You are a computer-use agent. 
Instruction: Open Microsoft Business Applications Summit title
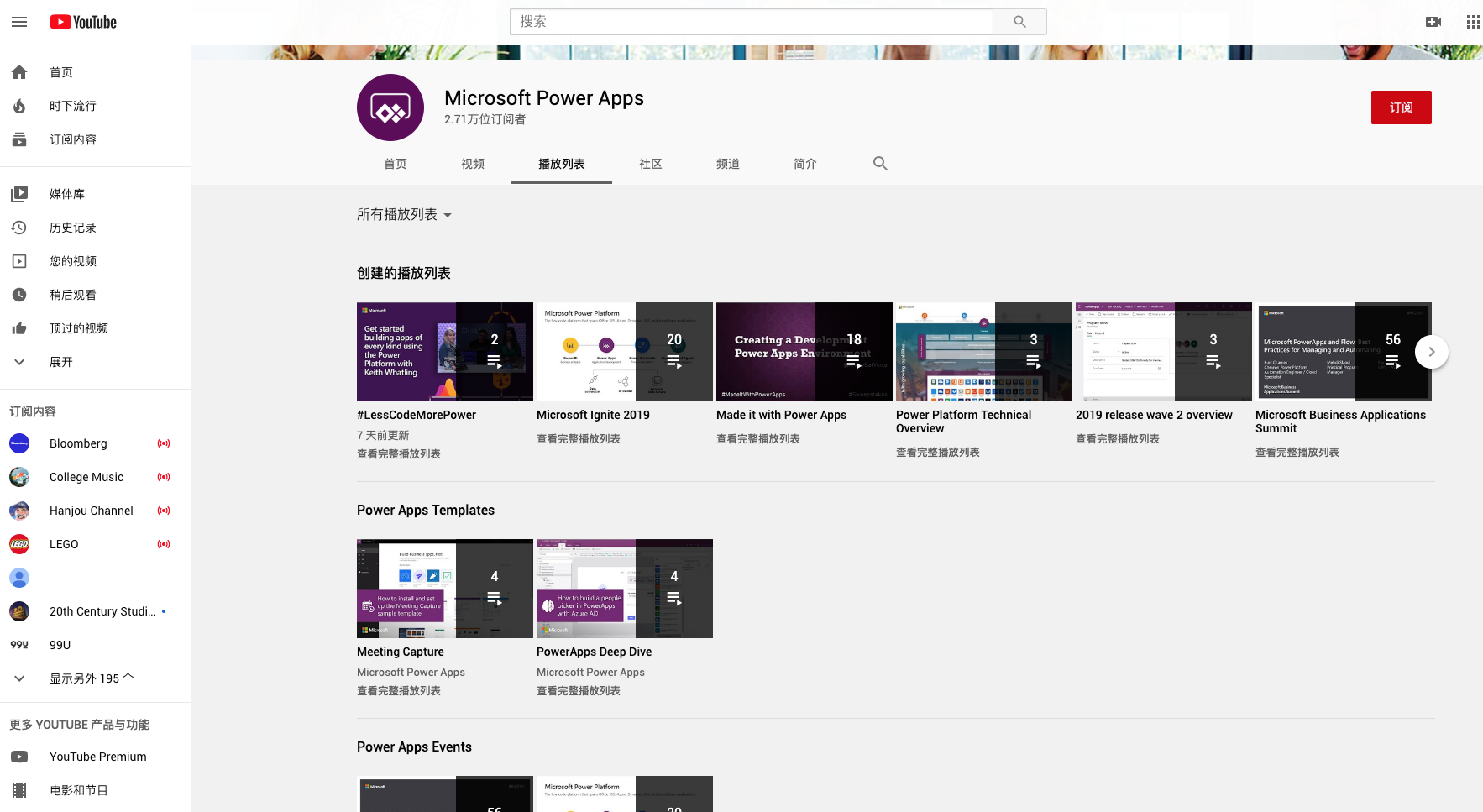tap(1340, 422)
